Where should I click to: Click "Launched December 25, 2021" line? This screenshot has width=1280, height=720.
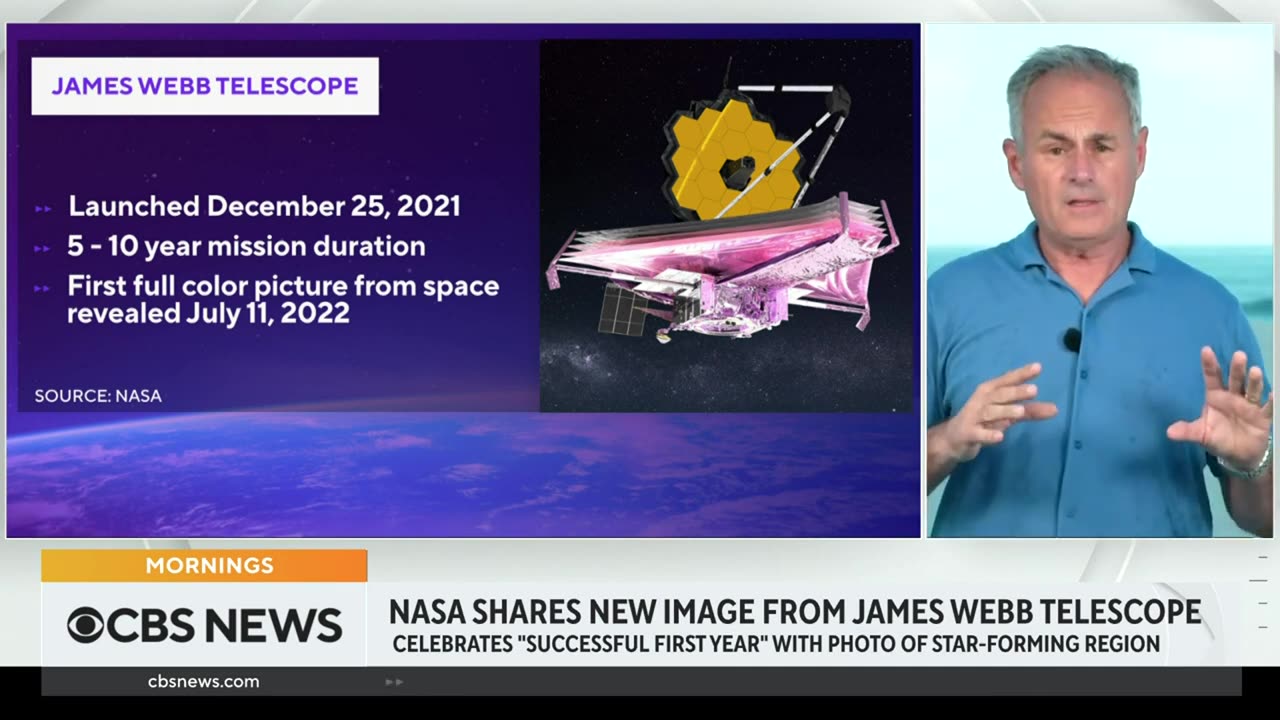click(264, 206)
